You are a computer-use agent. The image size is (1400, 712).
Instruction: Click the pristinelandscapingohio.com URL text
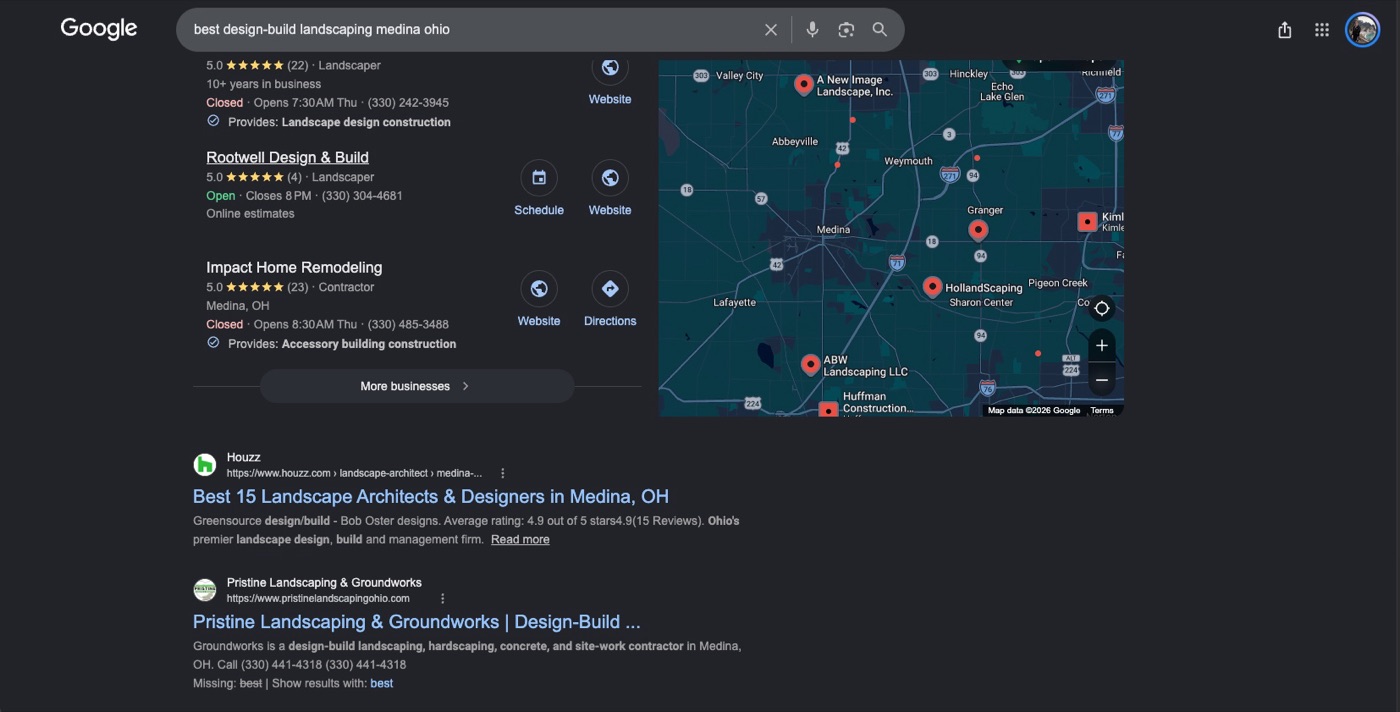[x=318, y=599]
